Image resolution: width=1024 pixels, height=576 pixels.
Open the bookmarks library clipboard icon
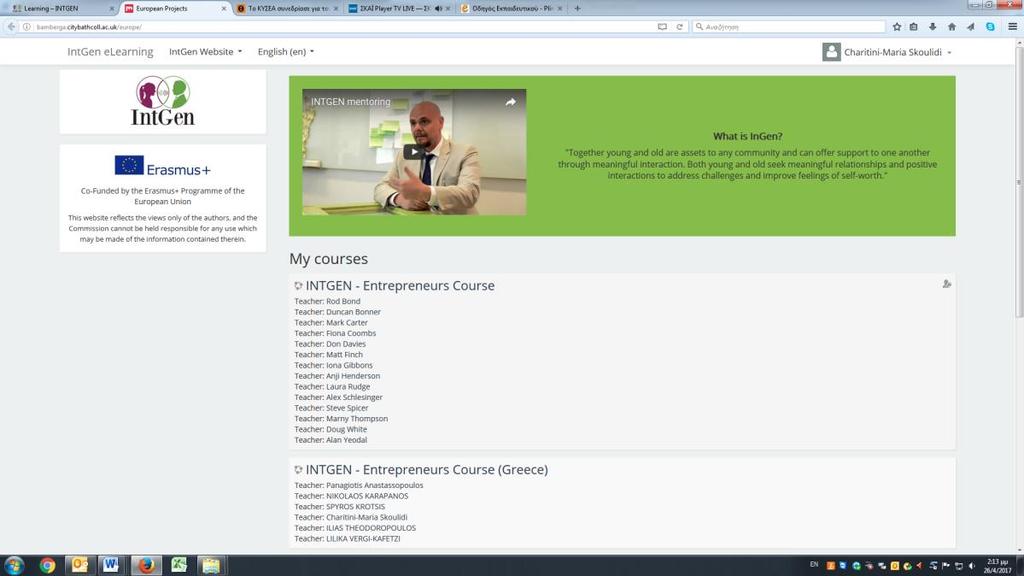914,27
